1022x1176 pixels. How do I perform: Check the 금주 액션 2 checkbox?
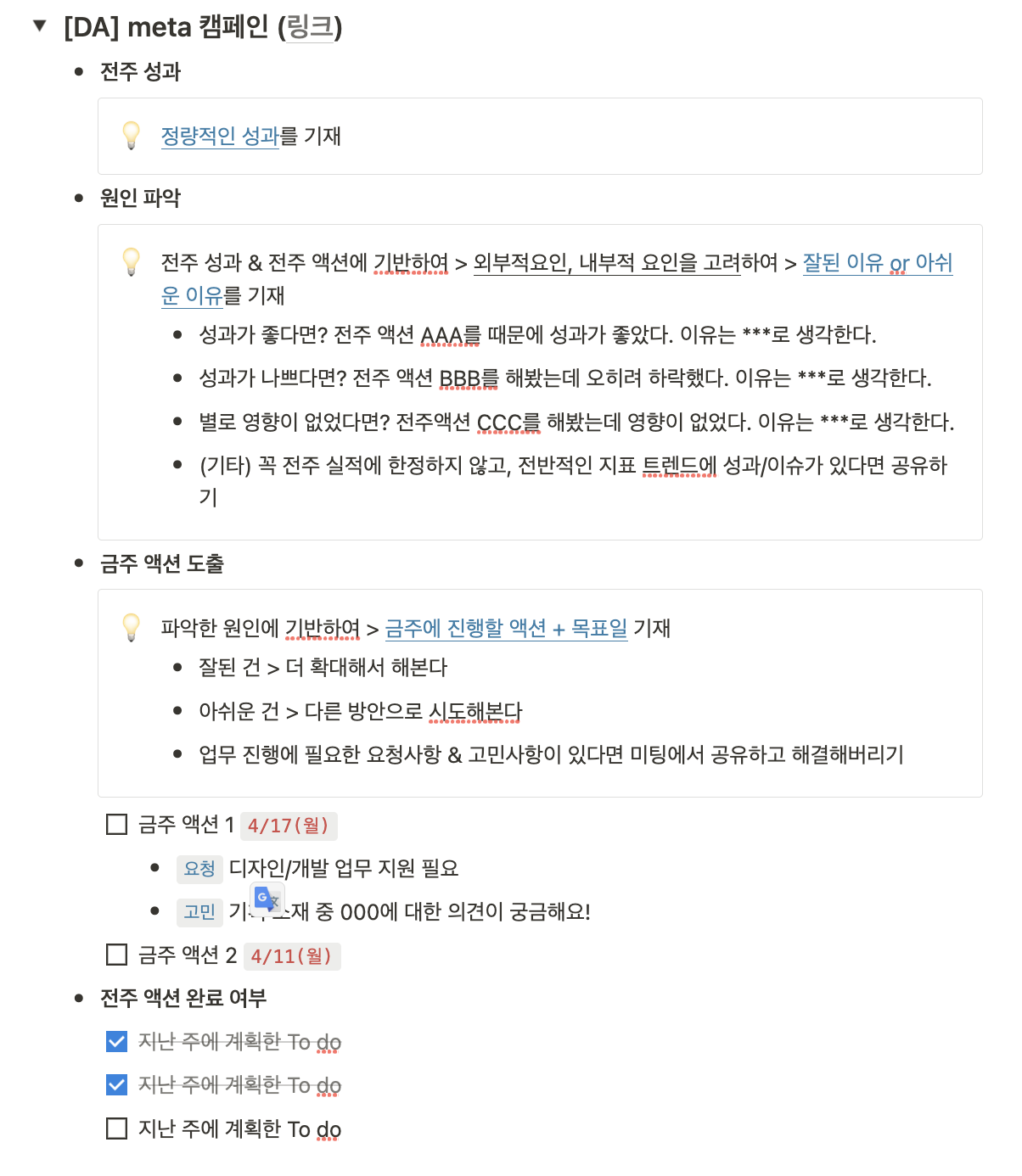[117, 955]
